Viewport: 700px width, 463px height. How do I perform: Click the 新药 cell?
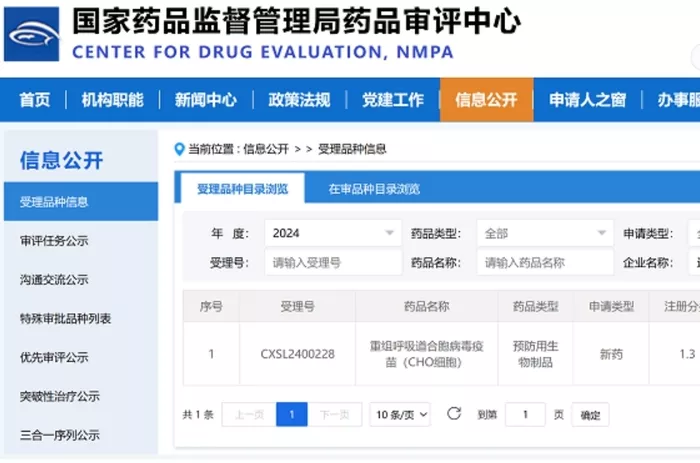tap(611, 354)
